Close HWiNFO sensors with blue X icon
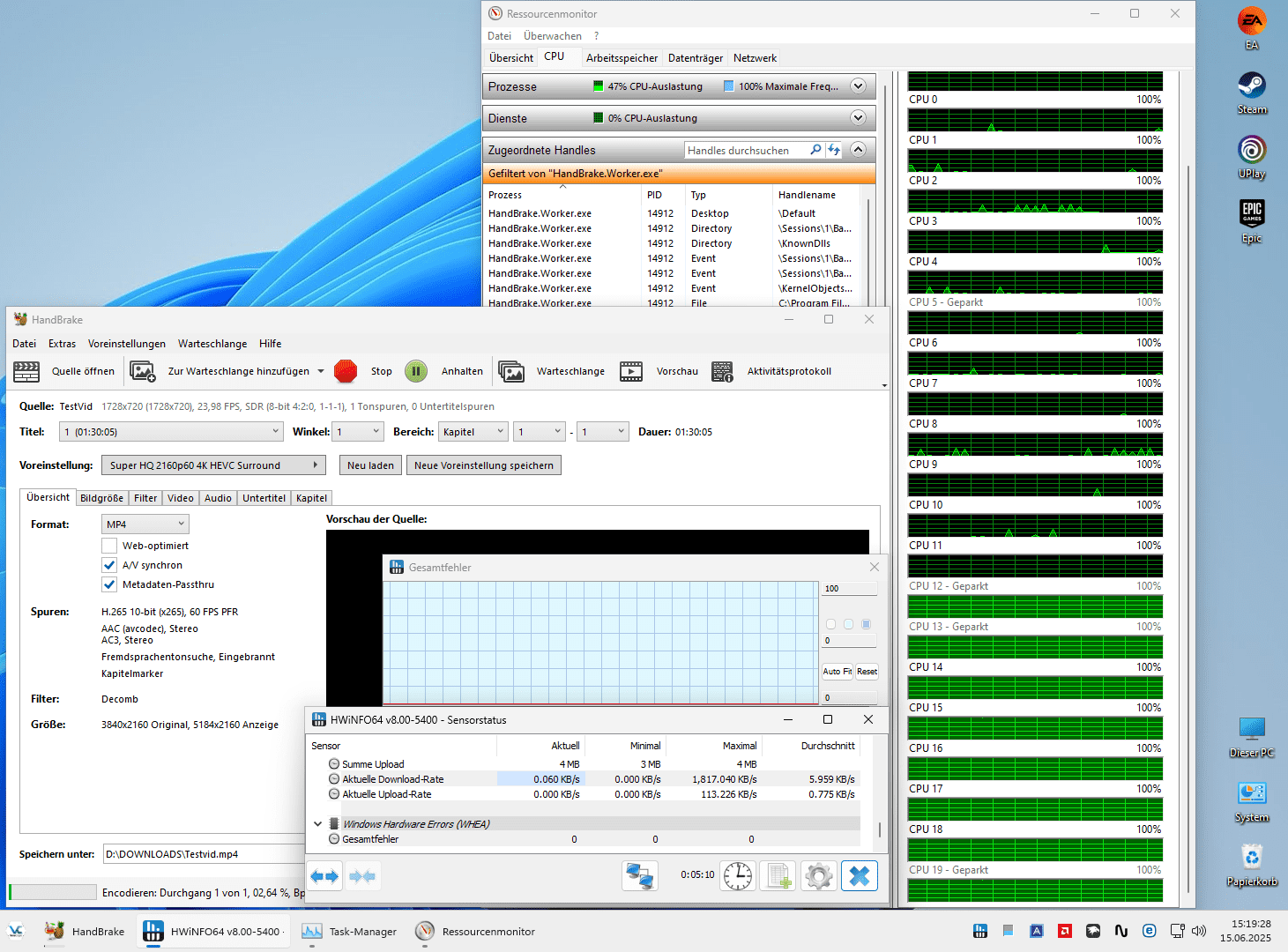 [x=860, y=876]
